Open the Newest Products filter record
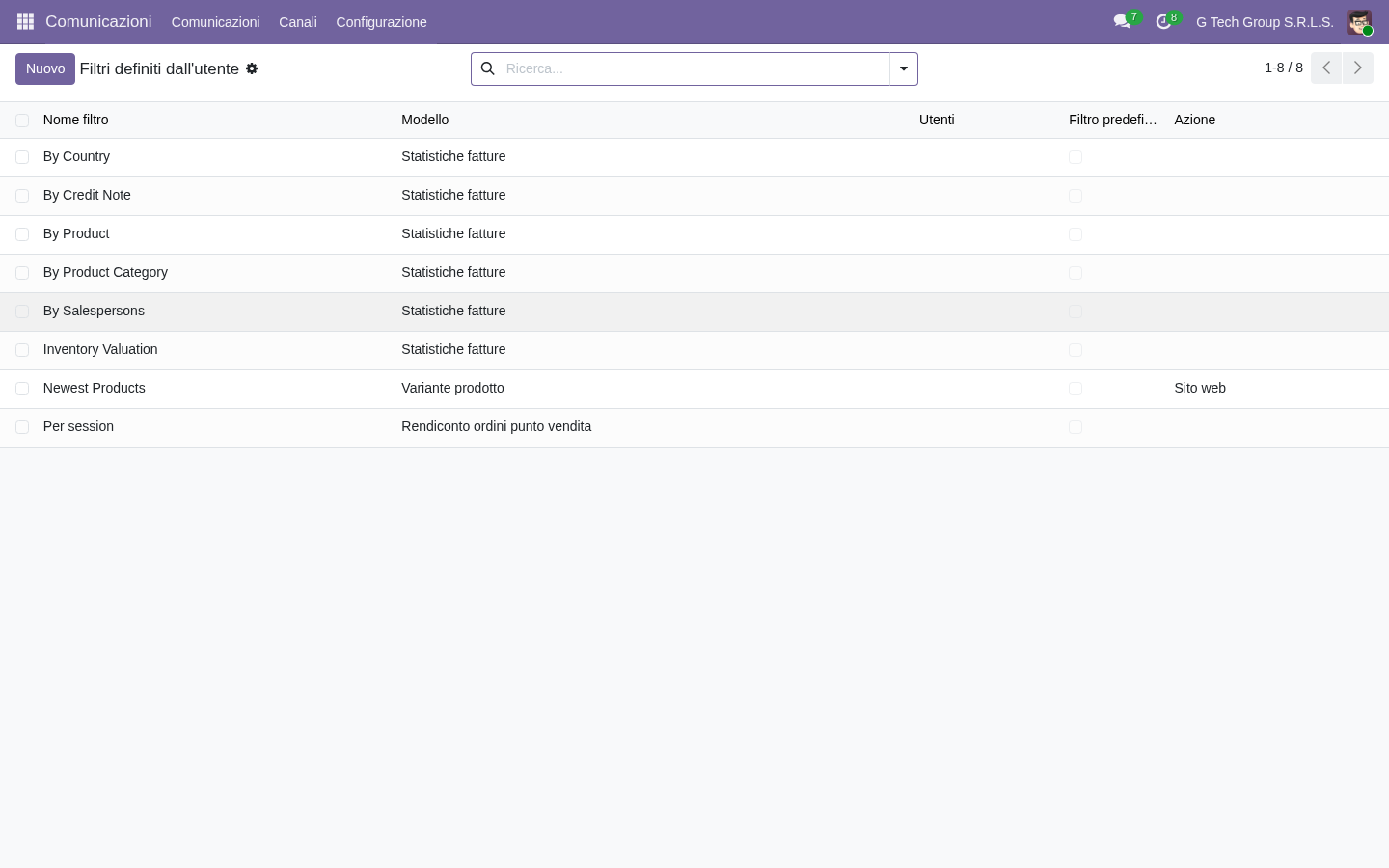The height and width of the screenshot is (868, 1389). [x=94, y=388]
